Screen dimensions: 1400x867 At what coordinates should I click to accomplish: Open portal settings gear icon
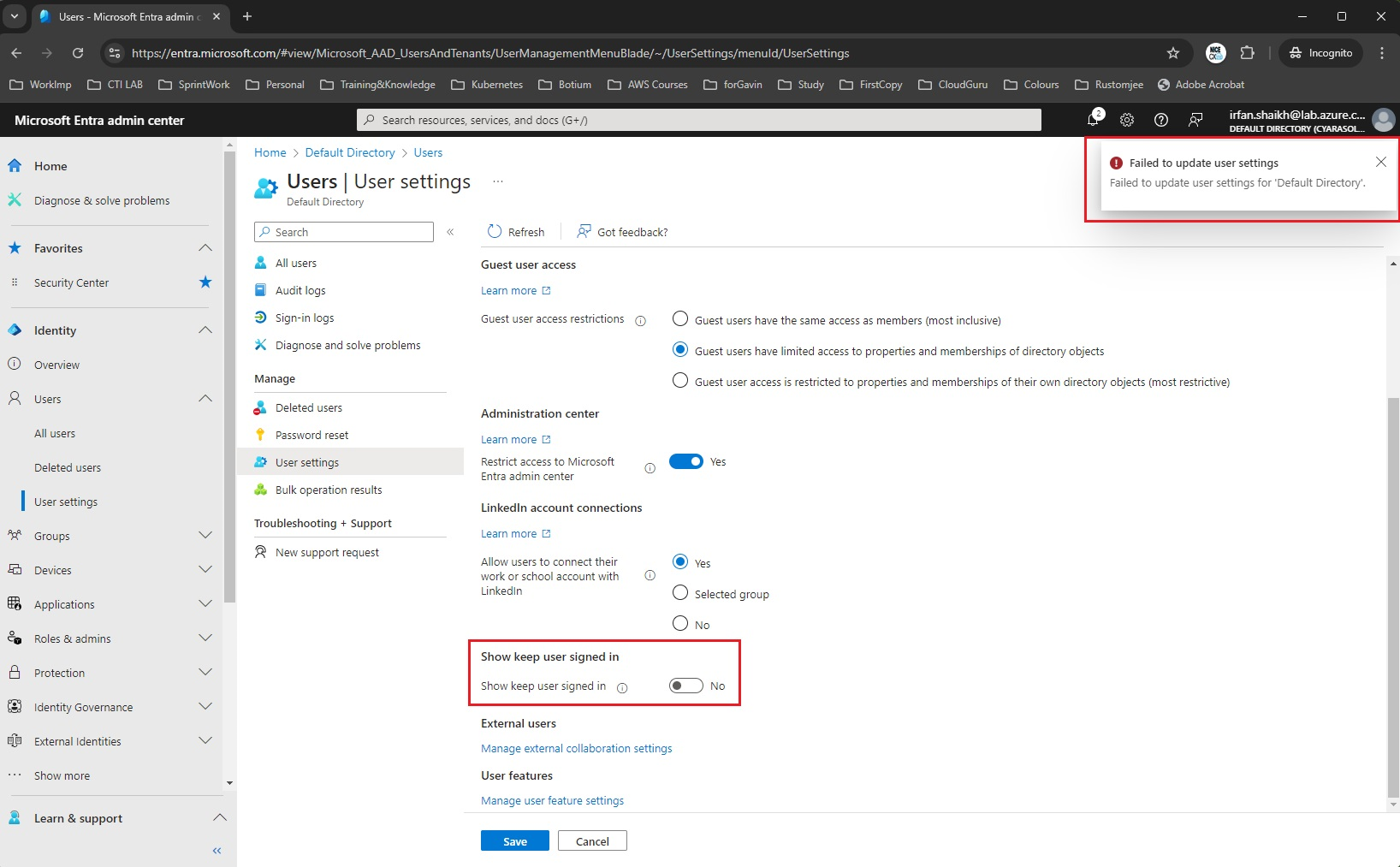(x=1127, y=120)
